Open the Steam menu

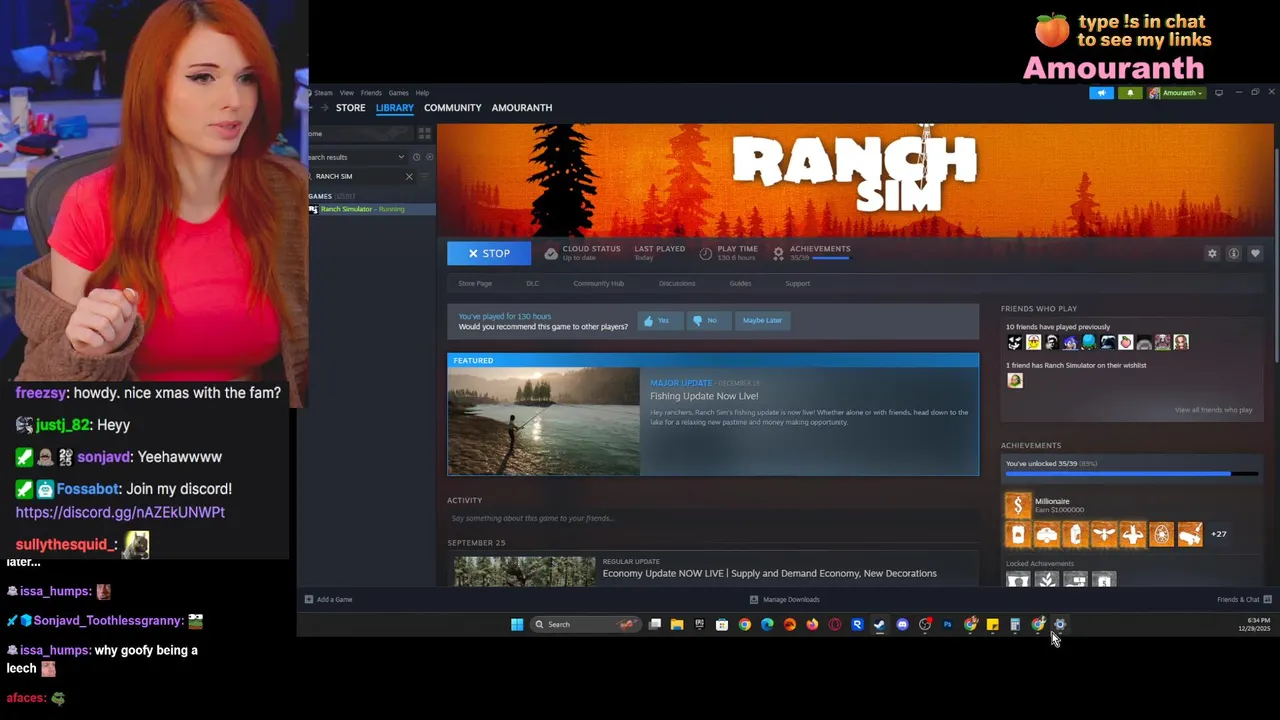coord(323,93)
